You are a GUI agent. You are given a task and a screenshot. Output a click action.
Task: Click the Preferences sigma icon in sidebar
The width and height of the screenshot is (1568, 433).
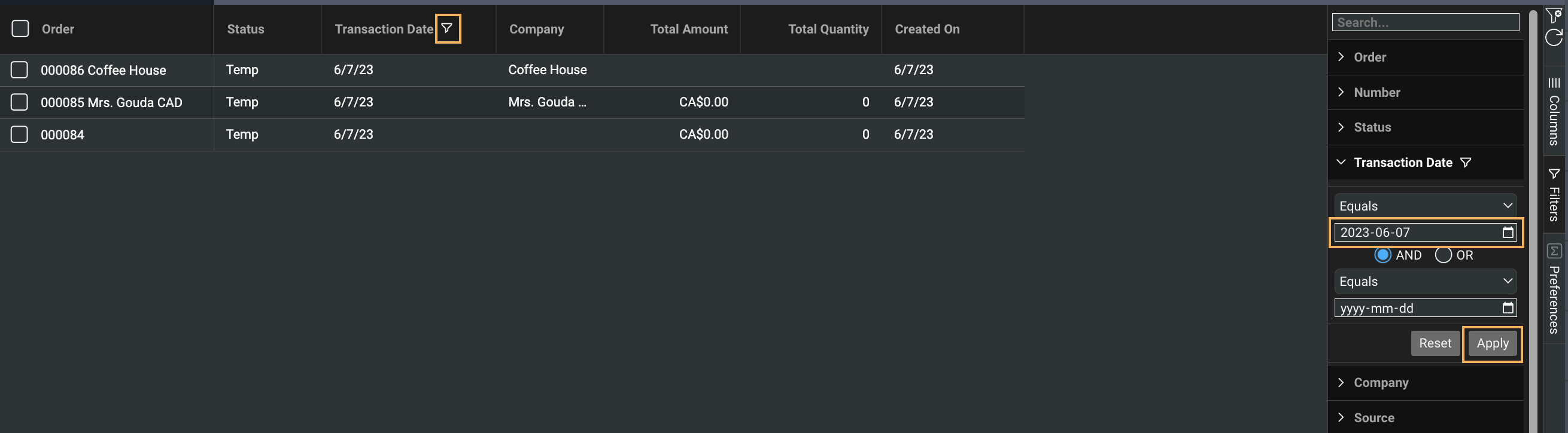1554,251
